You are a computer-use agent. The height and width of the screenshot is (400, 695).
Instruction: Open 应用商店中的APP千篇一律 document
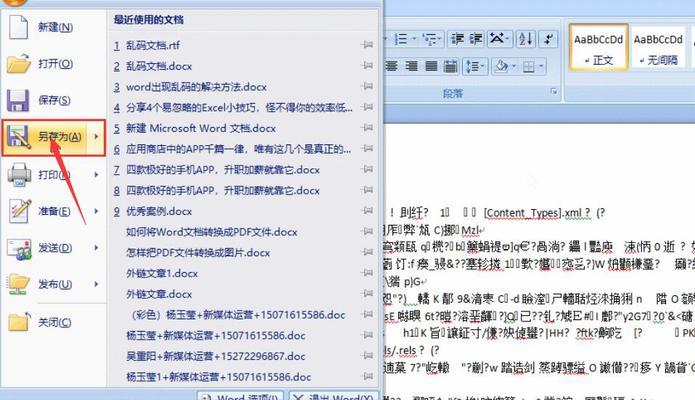point(238,149)
